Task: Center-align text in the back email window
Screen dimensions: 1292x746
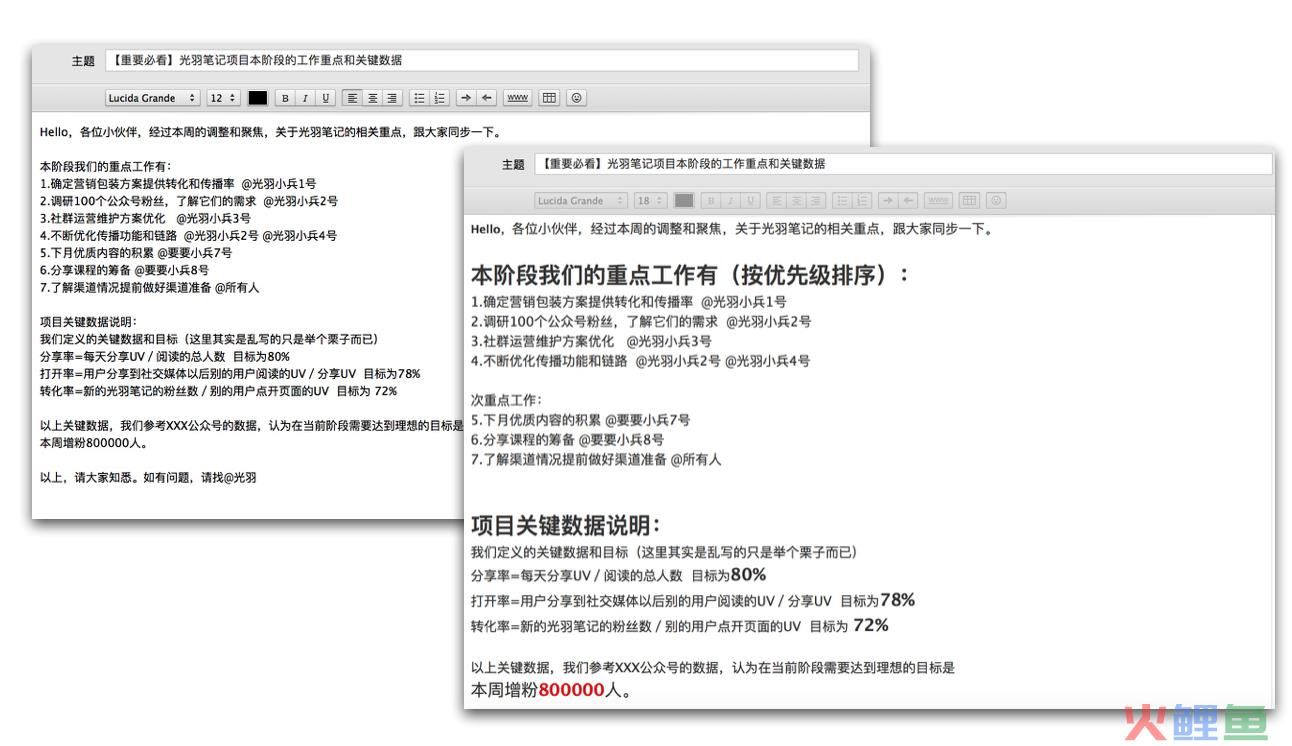Action: (372, 98)
